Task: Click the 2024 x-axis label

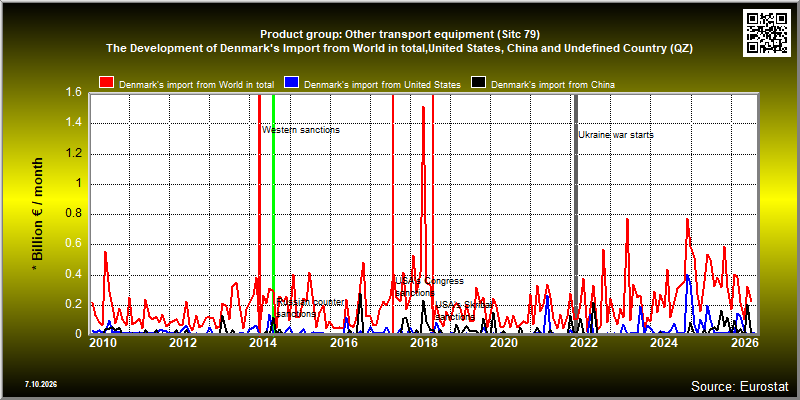Action: click(x=663, y=343)
